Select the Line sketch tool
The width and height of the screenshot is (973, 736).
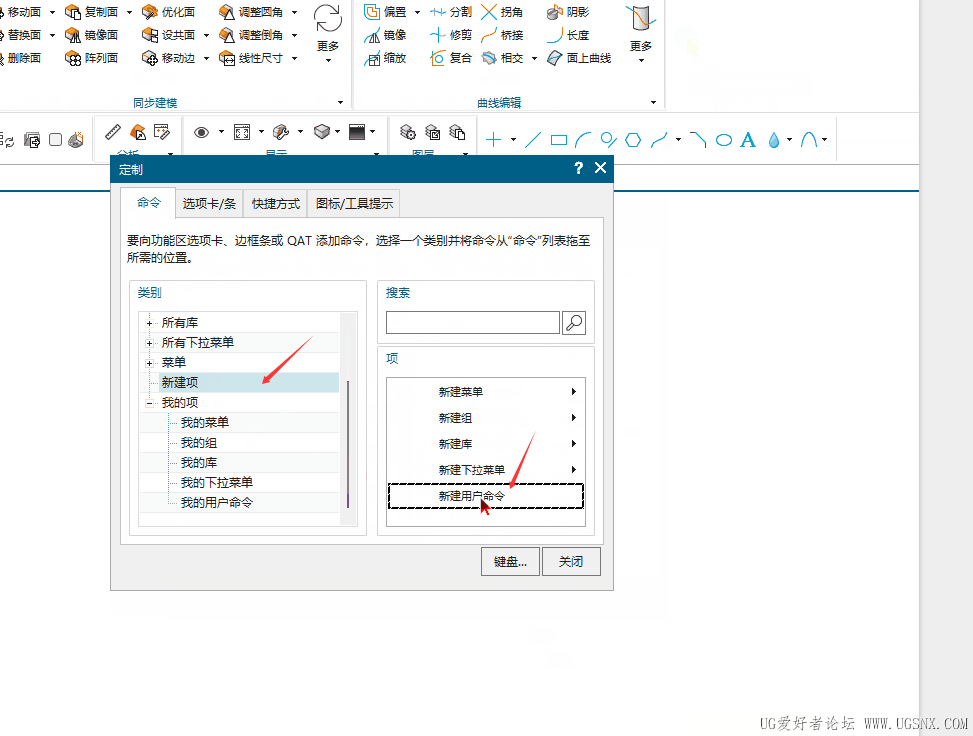coord(533,140)
